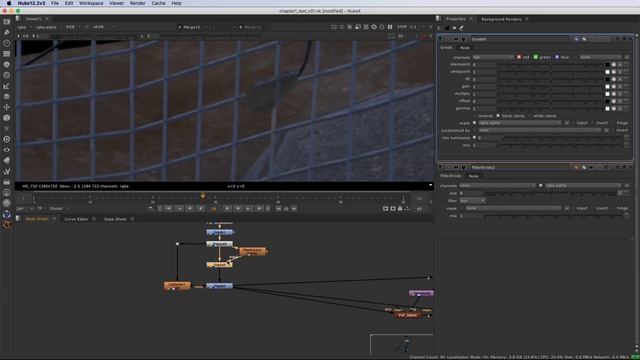
Task: Open the (un)premult by dropdown
Action: click(x=539, y=130)
